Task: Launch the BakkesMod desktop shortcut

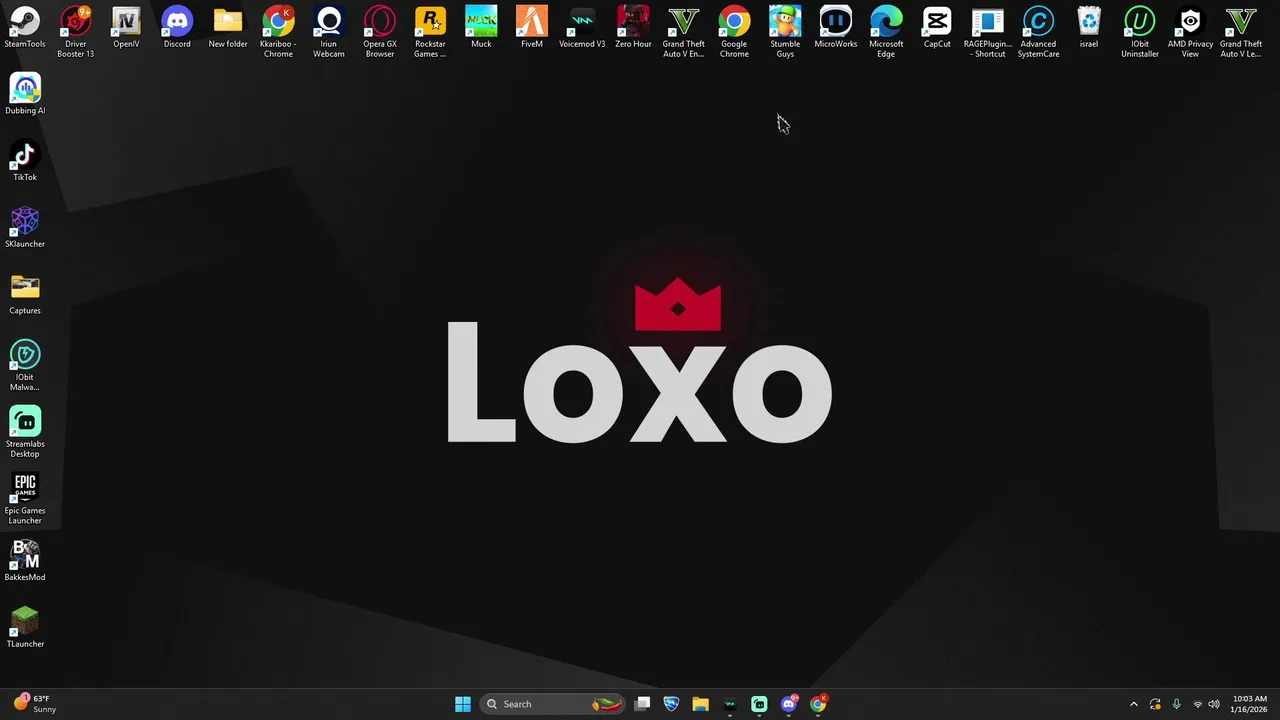Action: pyautogui.click(x=25, y=561)
